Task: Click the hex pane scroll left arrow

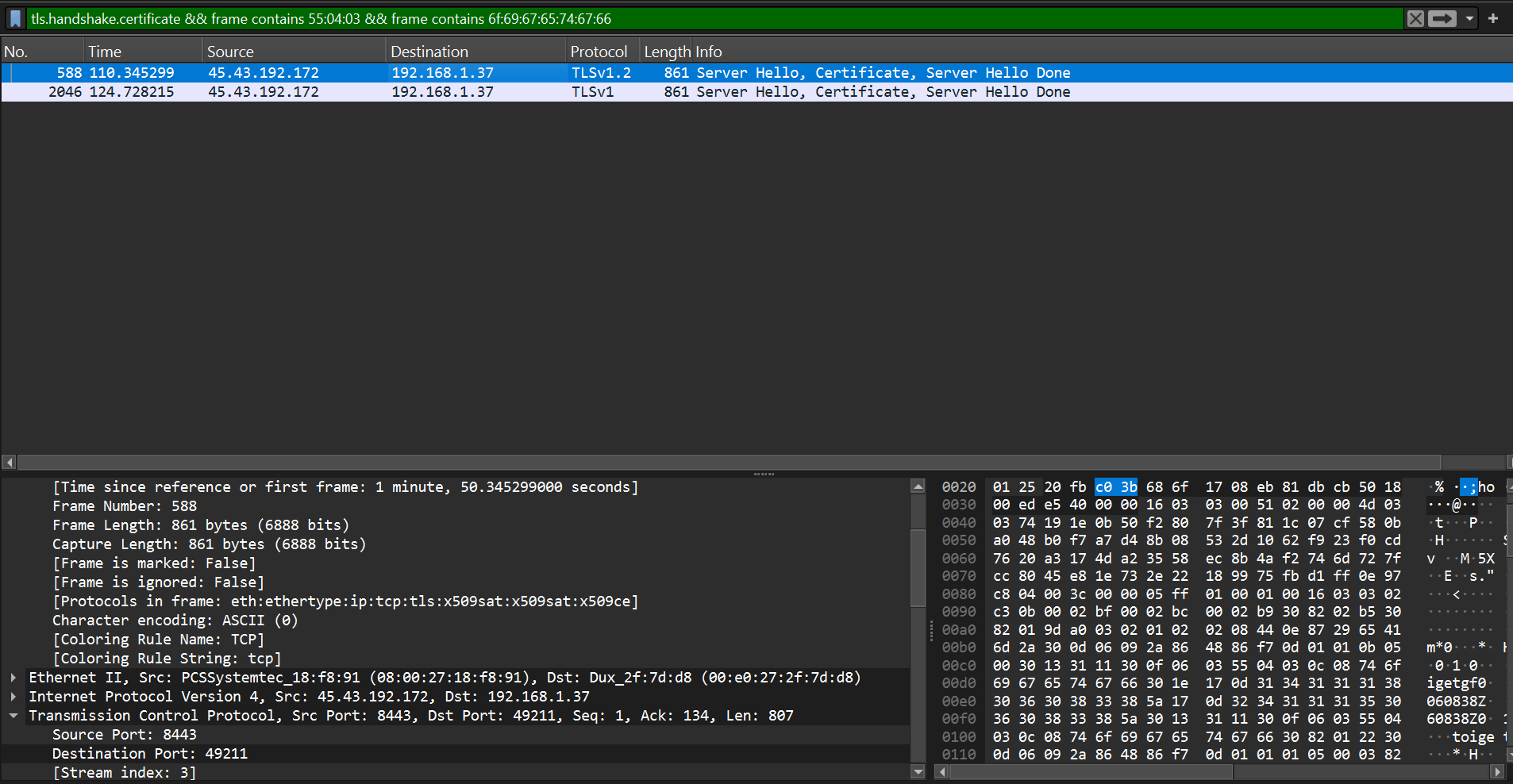Action: click(x=942, y=771)
